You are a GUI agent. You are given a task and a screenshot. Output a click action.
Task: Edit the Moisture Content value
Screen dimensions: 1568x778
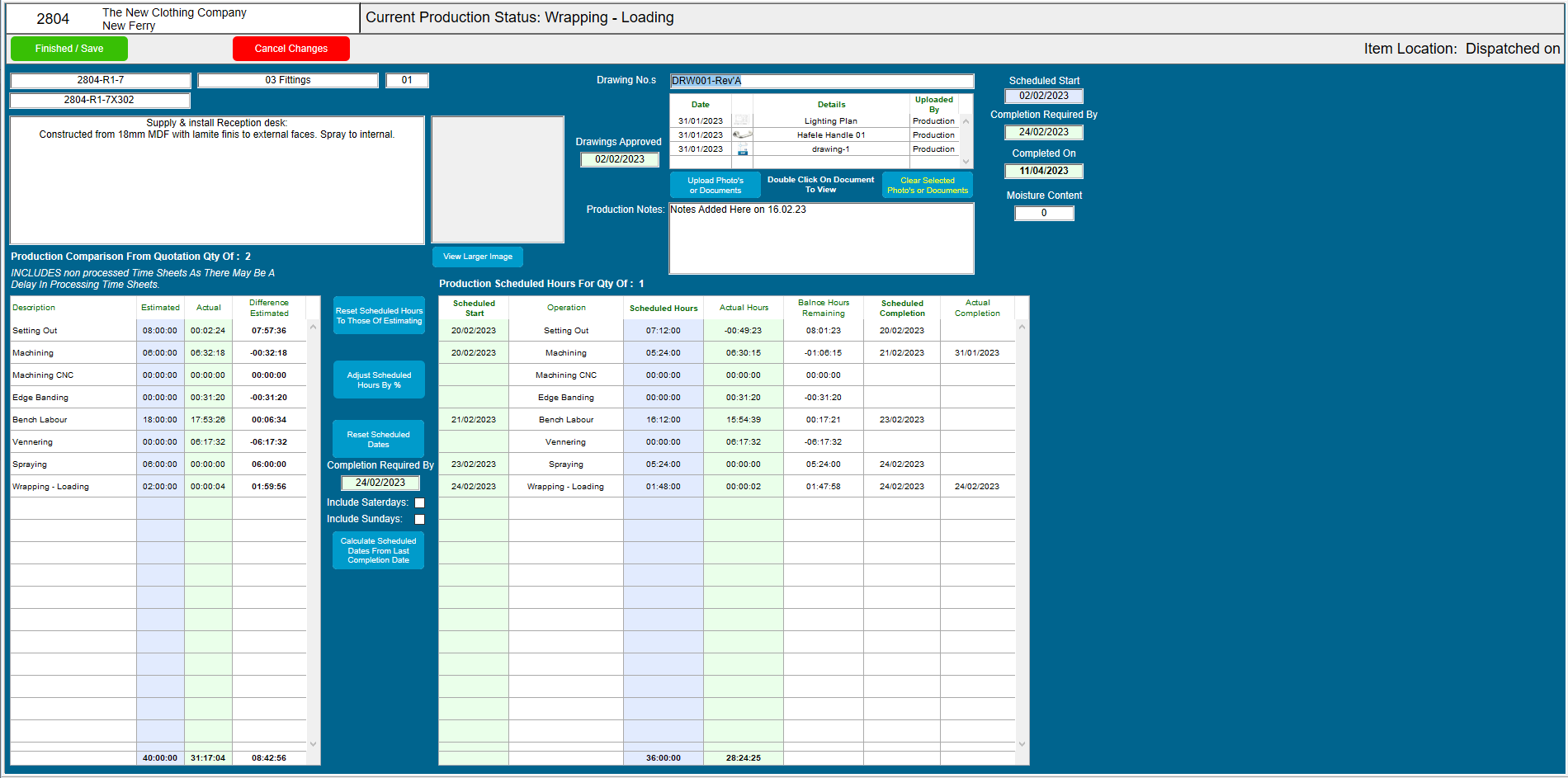click(x=1043, y=213)
